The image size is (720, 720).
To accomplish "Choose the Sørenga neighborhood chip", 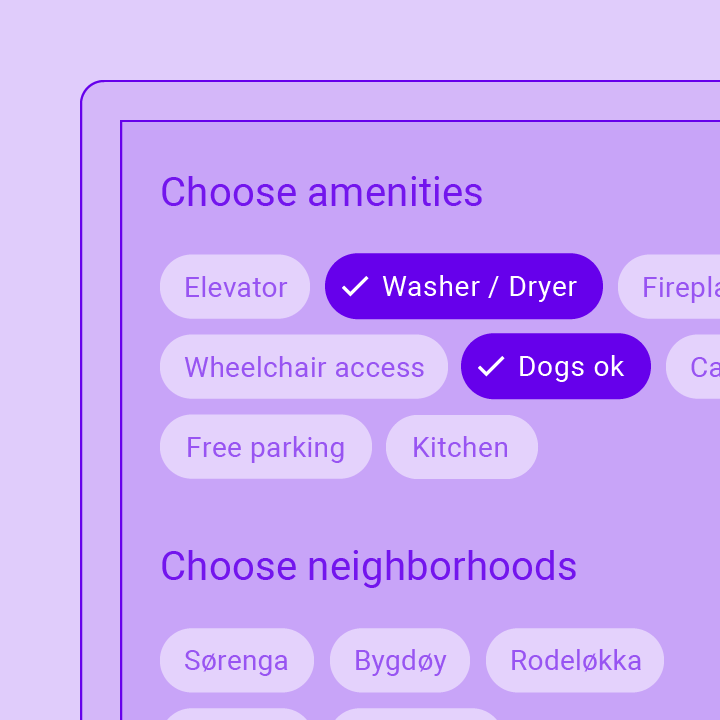I will (237, 660).
